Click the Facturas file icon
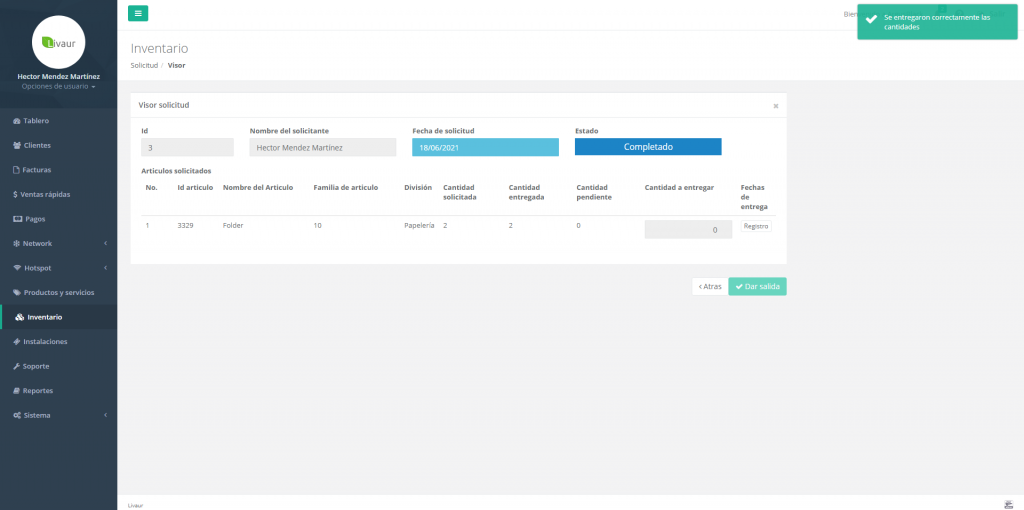The width and height of the screenshot is (1024, 510). click(16, 170)
